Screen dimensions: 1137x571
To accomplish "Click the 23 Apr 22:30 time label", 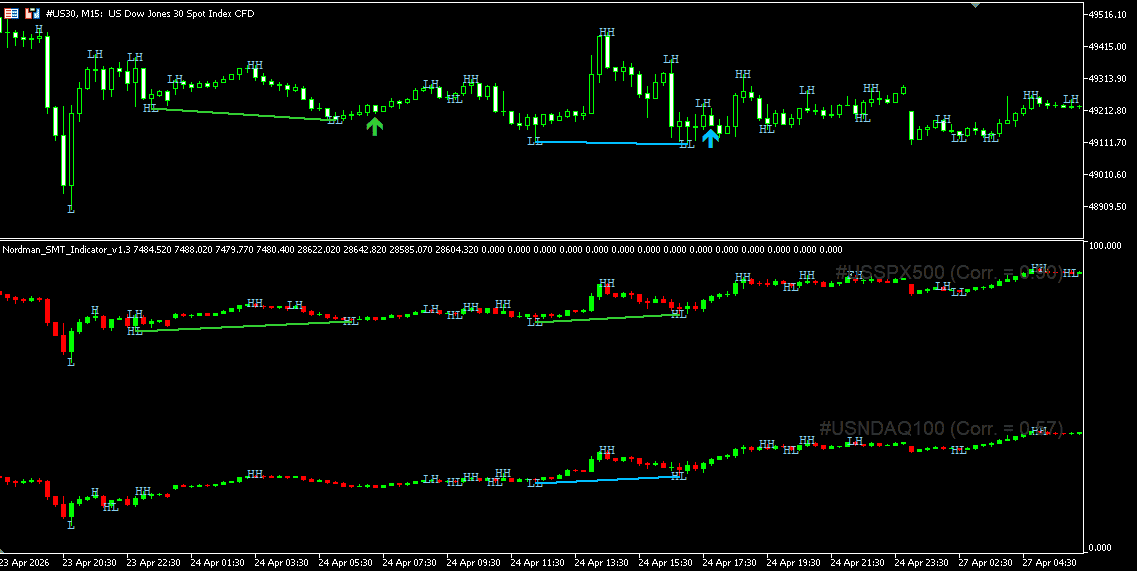I will 153,562.
